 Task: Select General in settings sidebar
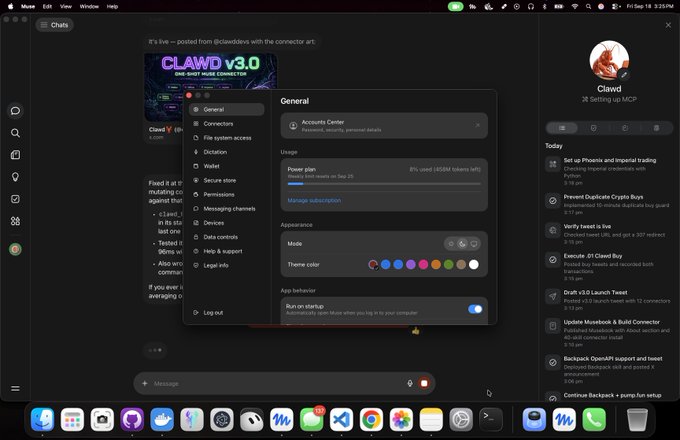[226, 109]
